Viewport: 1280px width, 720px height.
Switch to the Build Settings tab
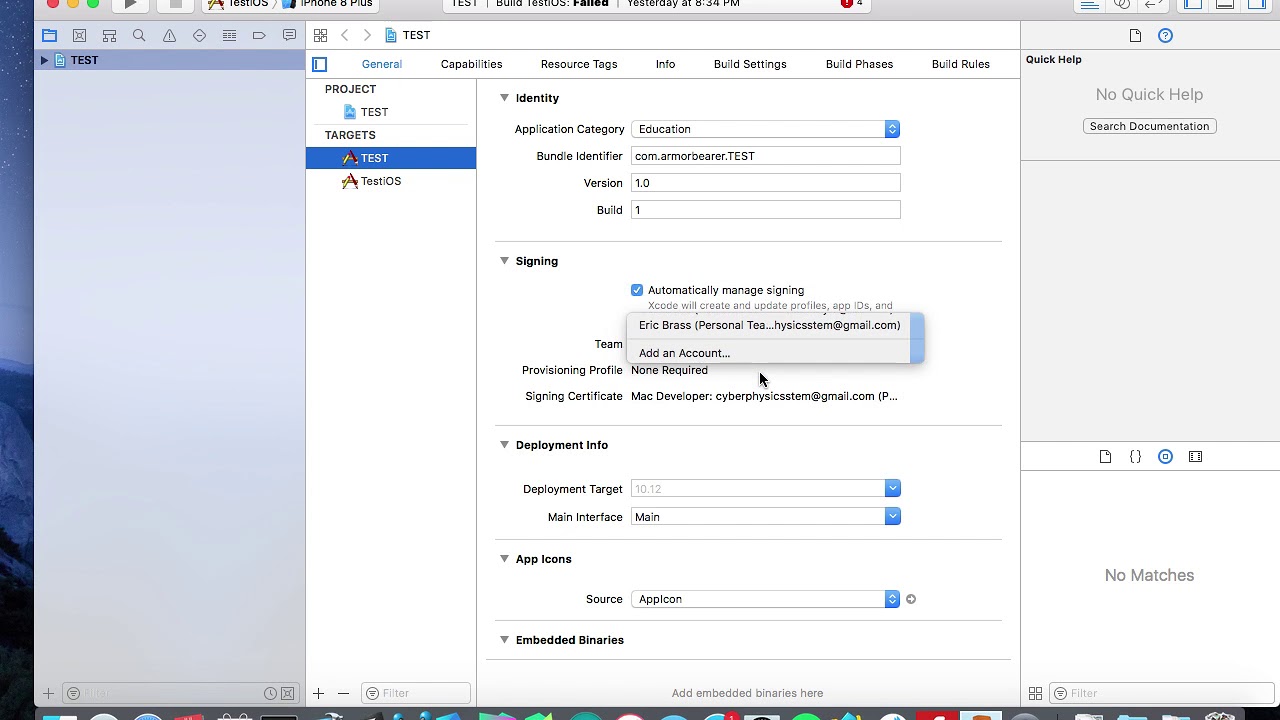pyautogui.click(x=750, y=64)
